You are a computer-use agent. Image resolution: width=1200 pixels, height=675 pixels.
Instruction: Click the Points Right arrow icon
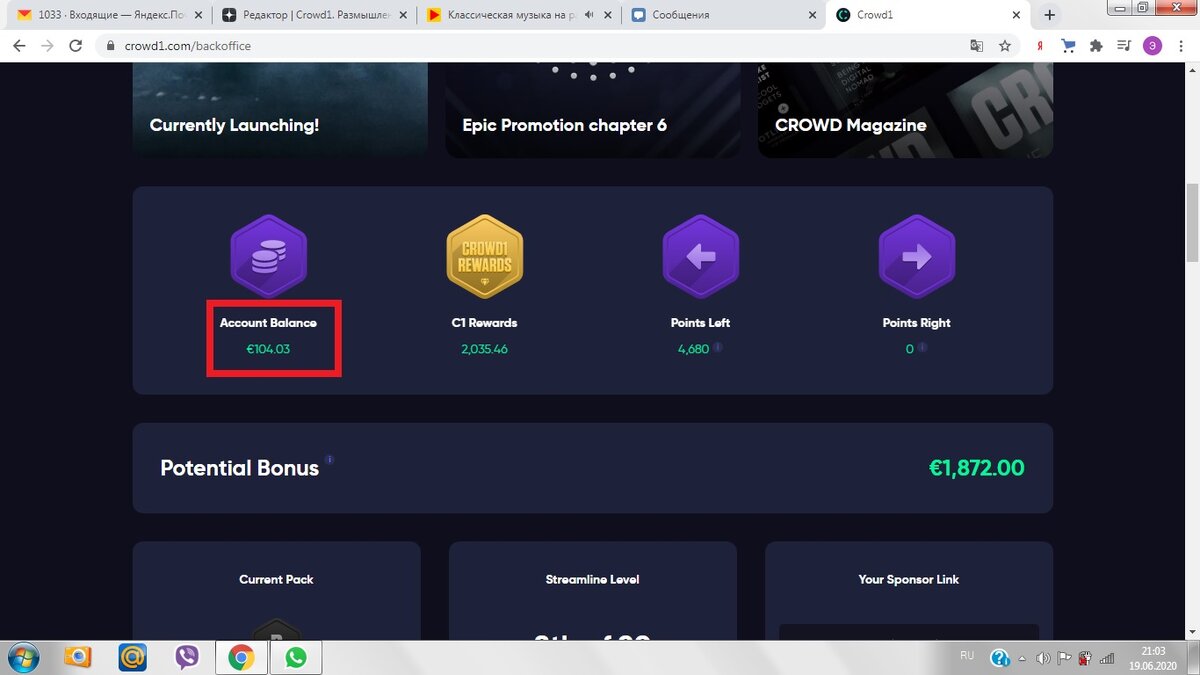[x=917, y=257]
